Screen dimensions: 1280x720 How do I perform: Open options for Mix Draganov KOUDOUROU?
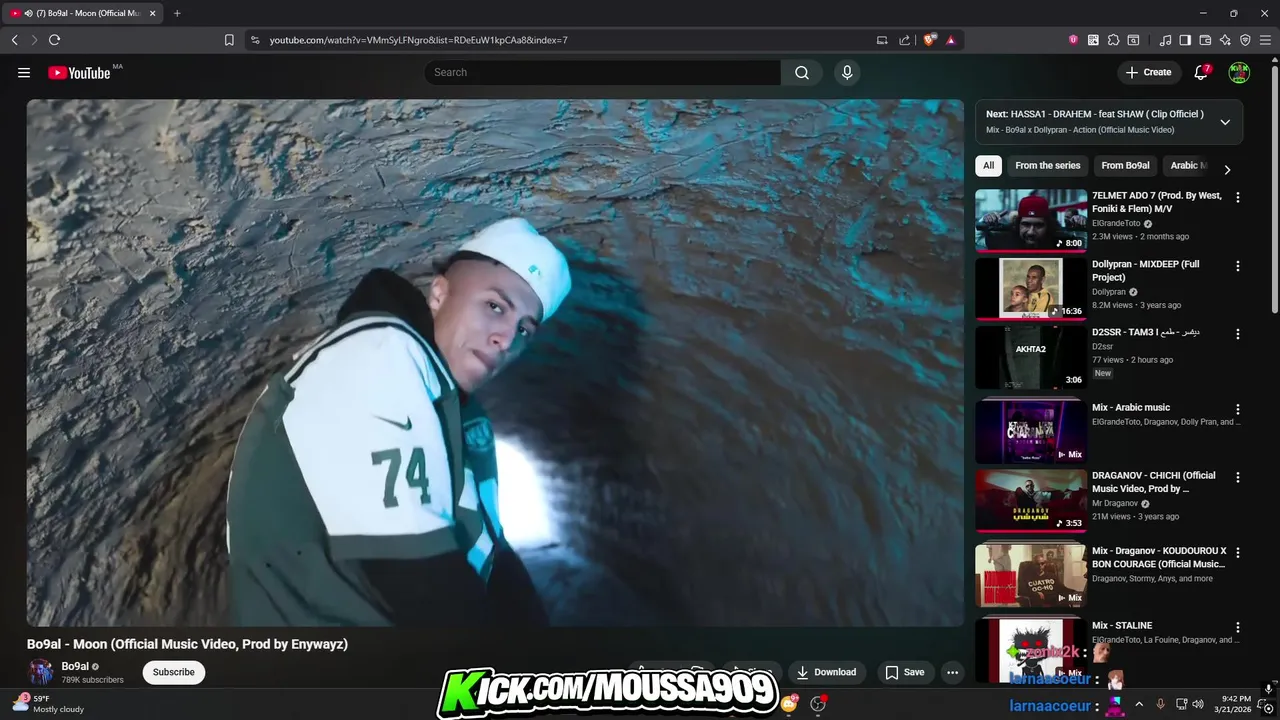pyautogui.click(x=1237, y=552)
